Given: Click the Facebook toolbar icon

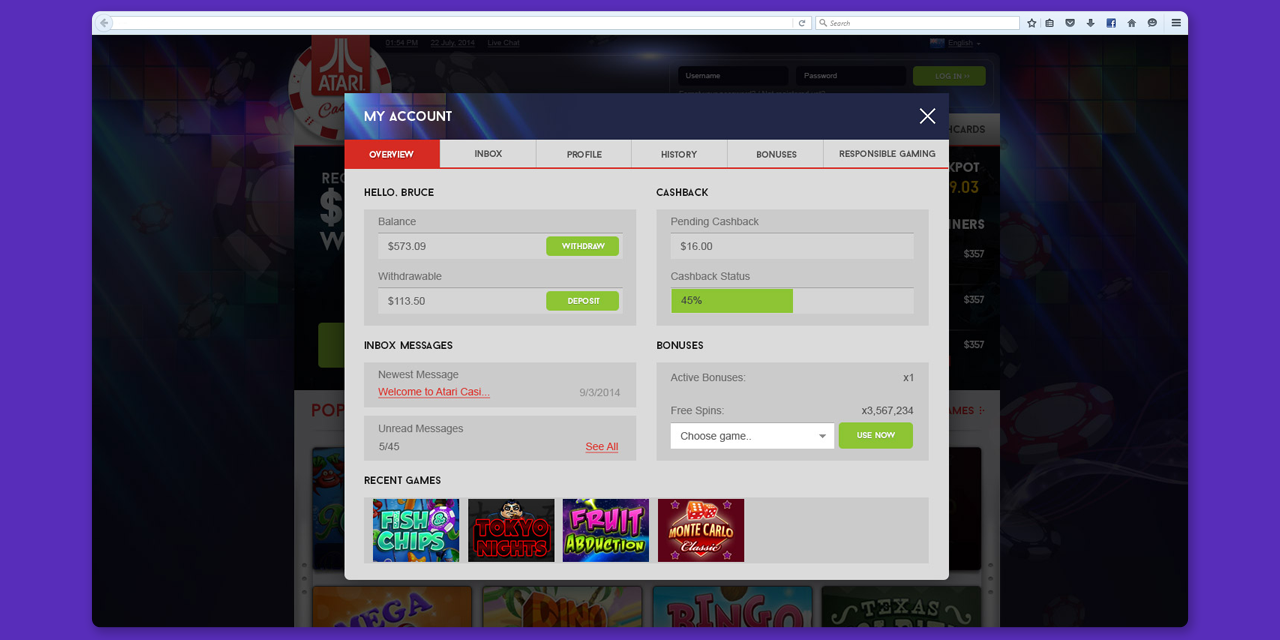Looking at the screenshot, I should [x=1111, y=23].
